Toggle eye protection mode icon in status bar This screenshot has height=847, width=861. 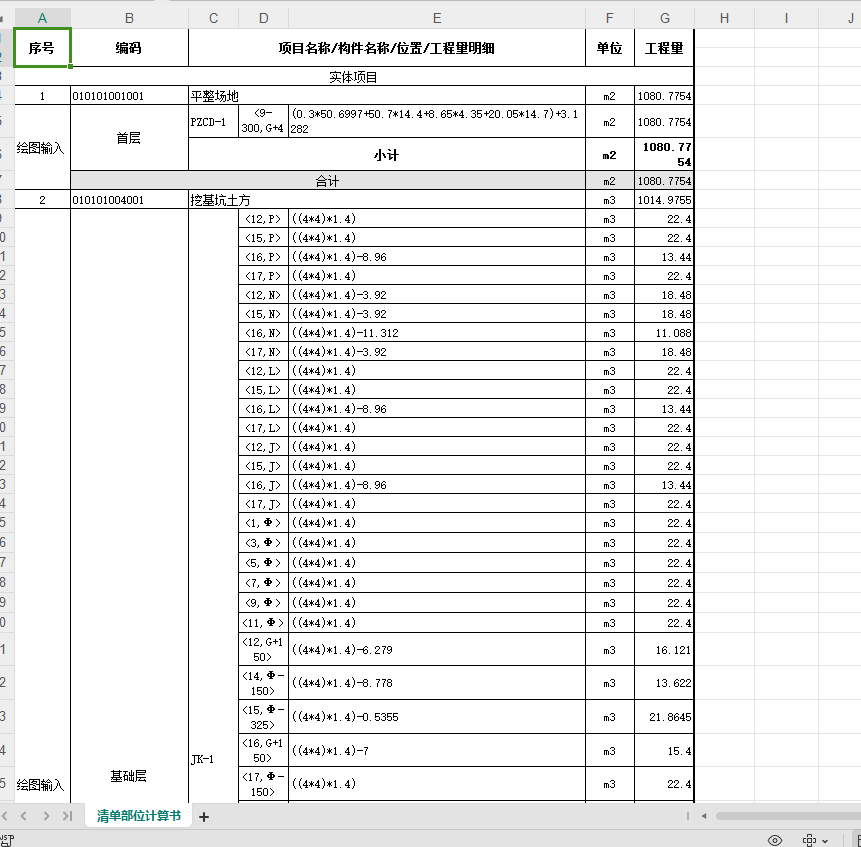coord(774,840)
